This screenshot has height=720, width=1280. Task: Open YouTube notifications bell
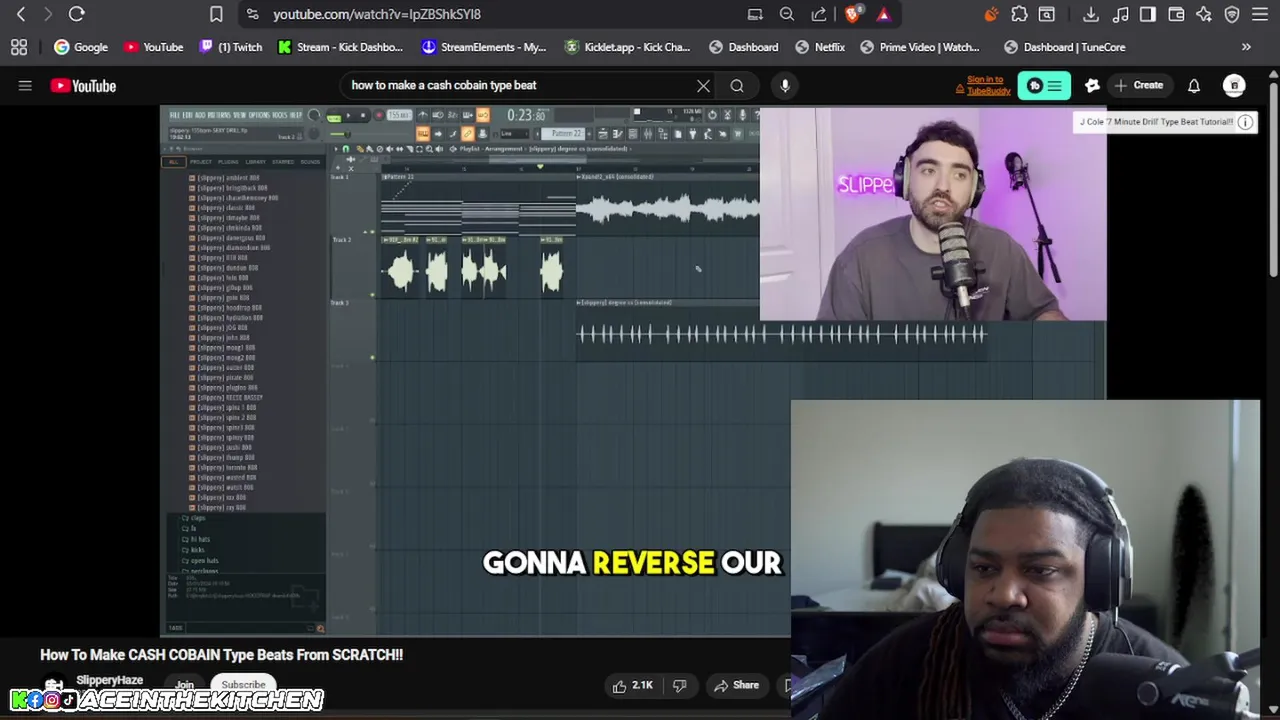tap(1194, 86)
